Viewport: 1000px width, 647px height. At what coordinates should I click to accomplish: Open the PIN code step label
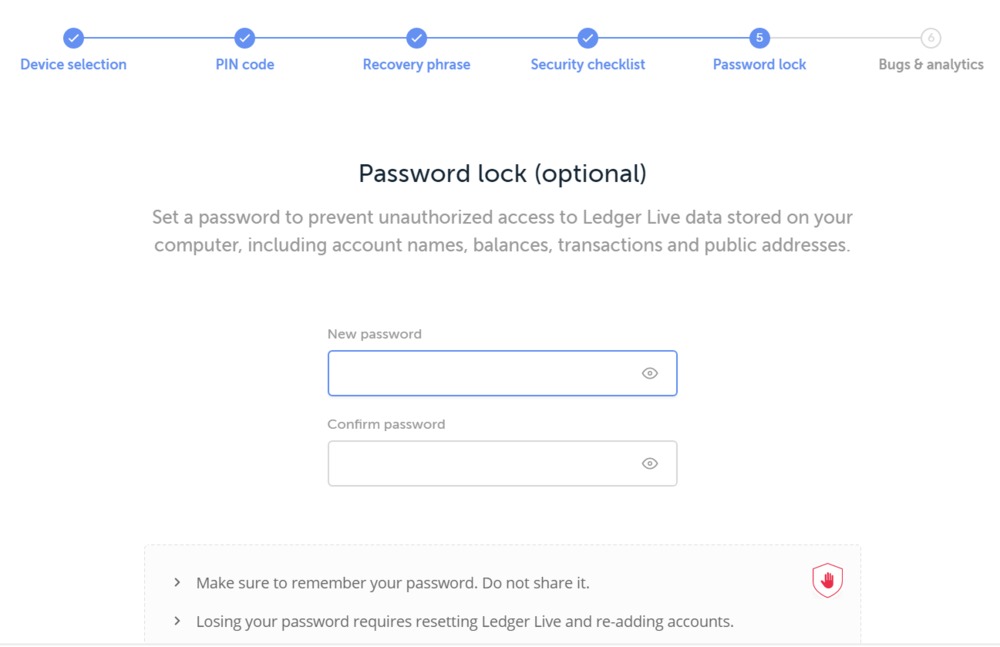point(245,64)
